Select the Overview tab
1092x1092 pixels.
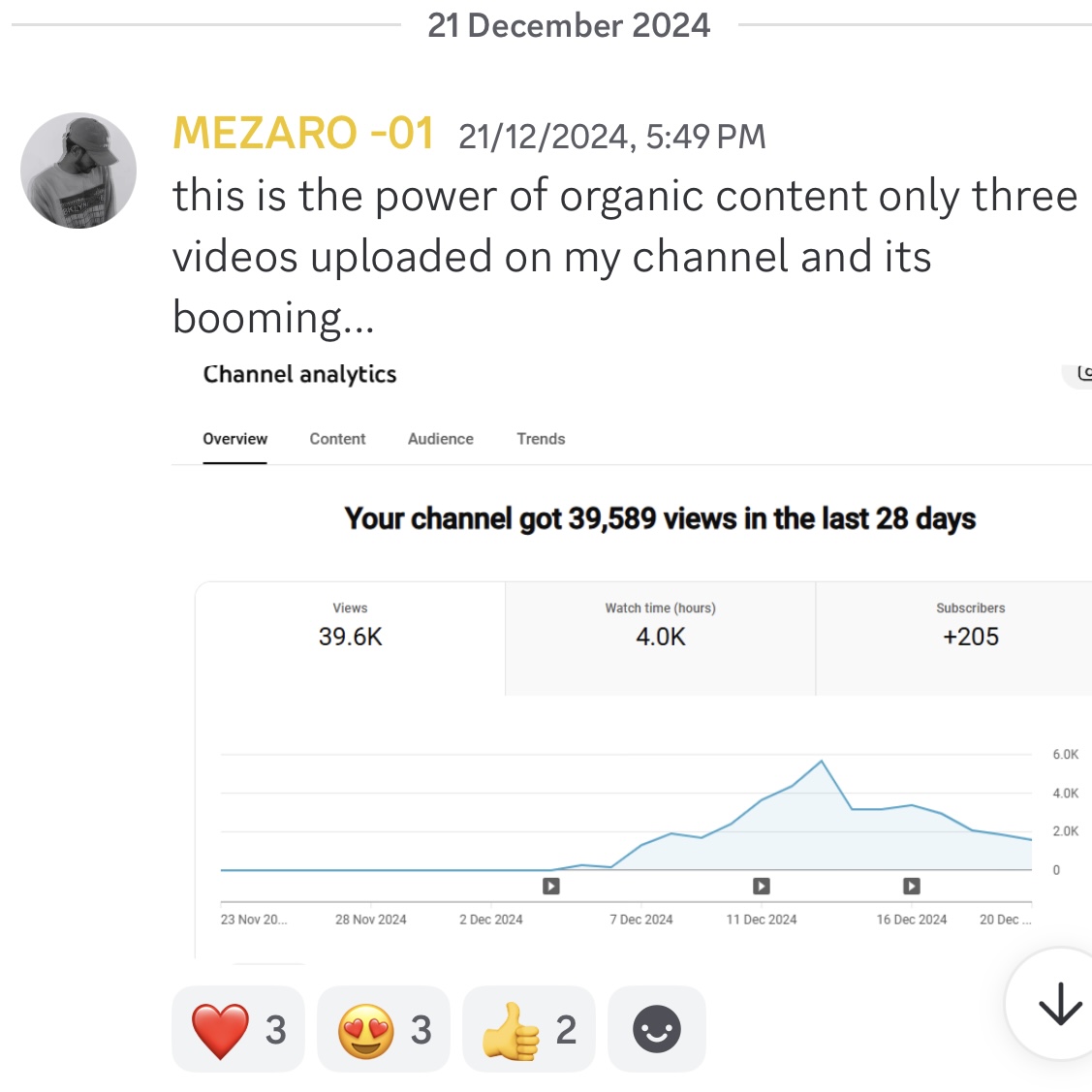click(x=234, y=439)
